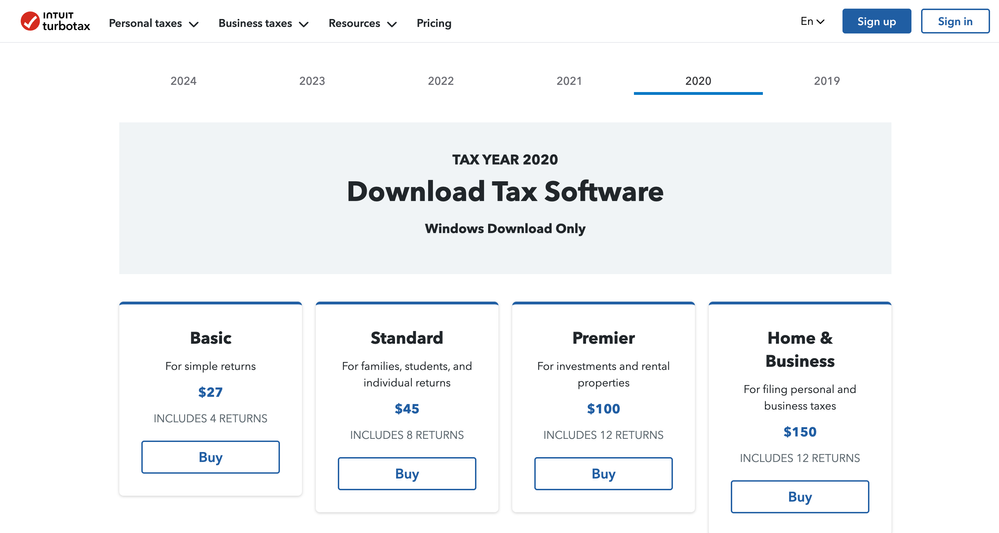Click the 'For simple returns' description
The height and width of the screenshot is (533, 999).
(x=210, y=366)
